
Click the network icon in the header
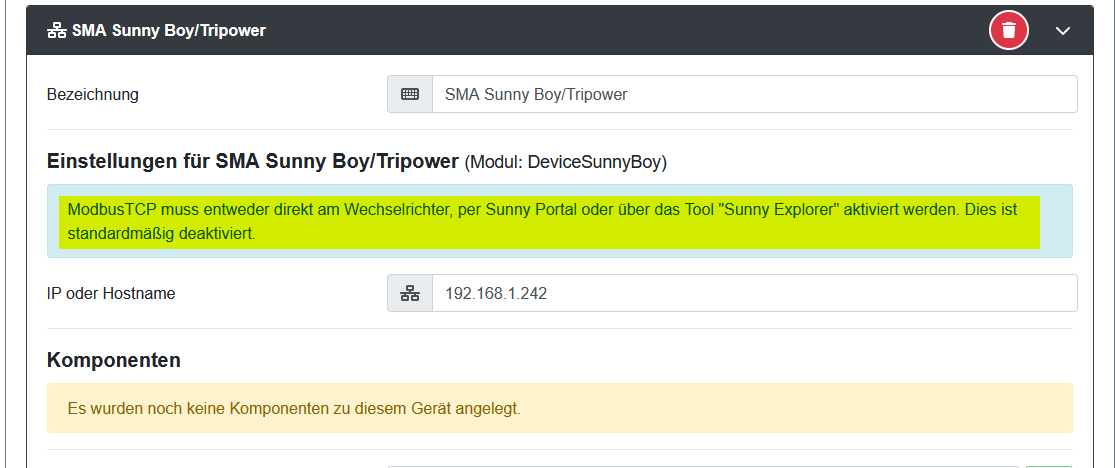[x=56, y=31]
